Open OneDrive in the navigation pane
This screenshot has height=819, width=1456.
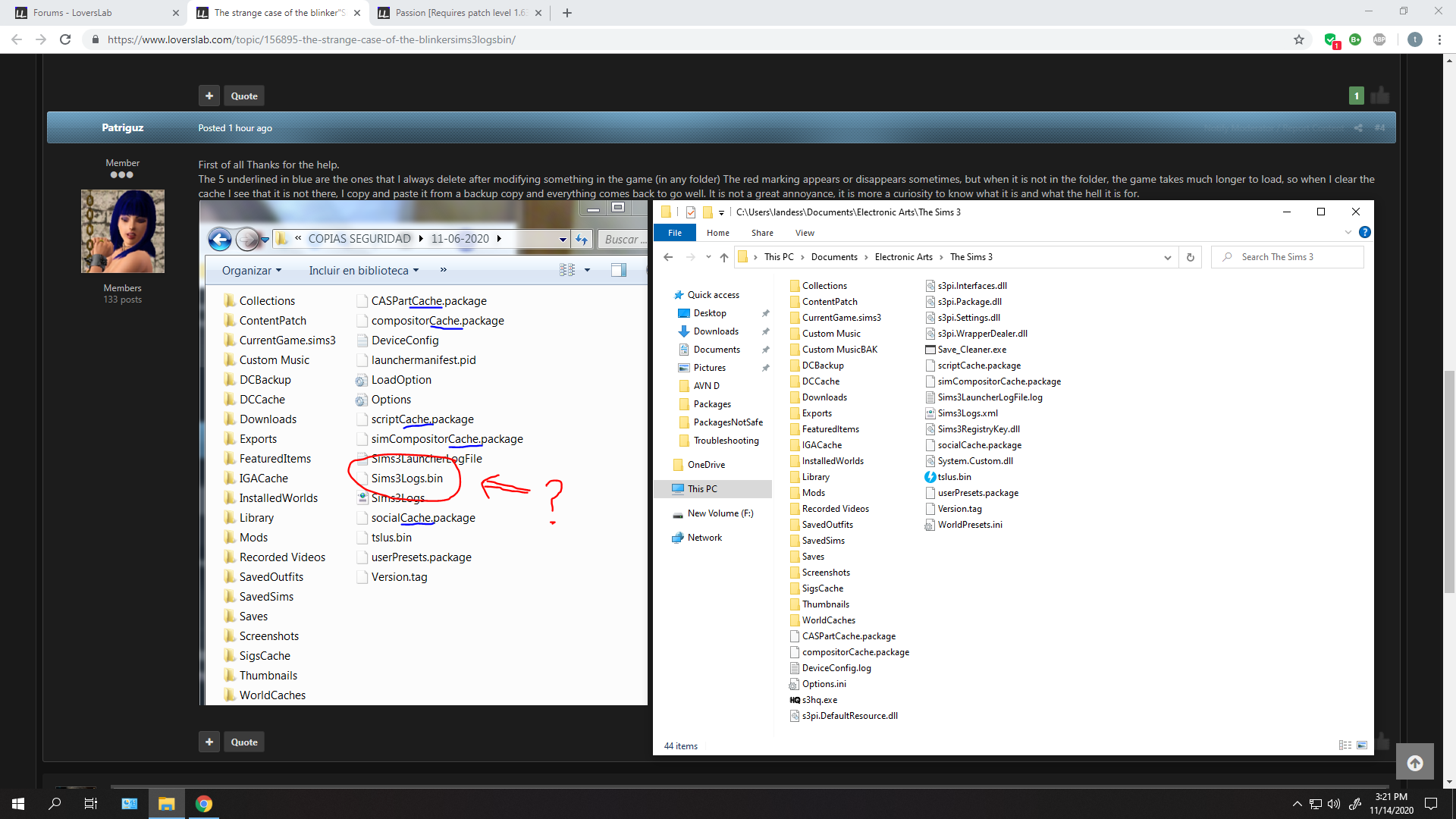coord(706,465)
